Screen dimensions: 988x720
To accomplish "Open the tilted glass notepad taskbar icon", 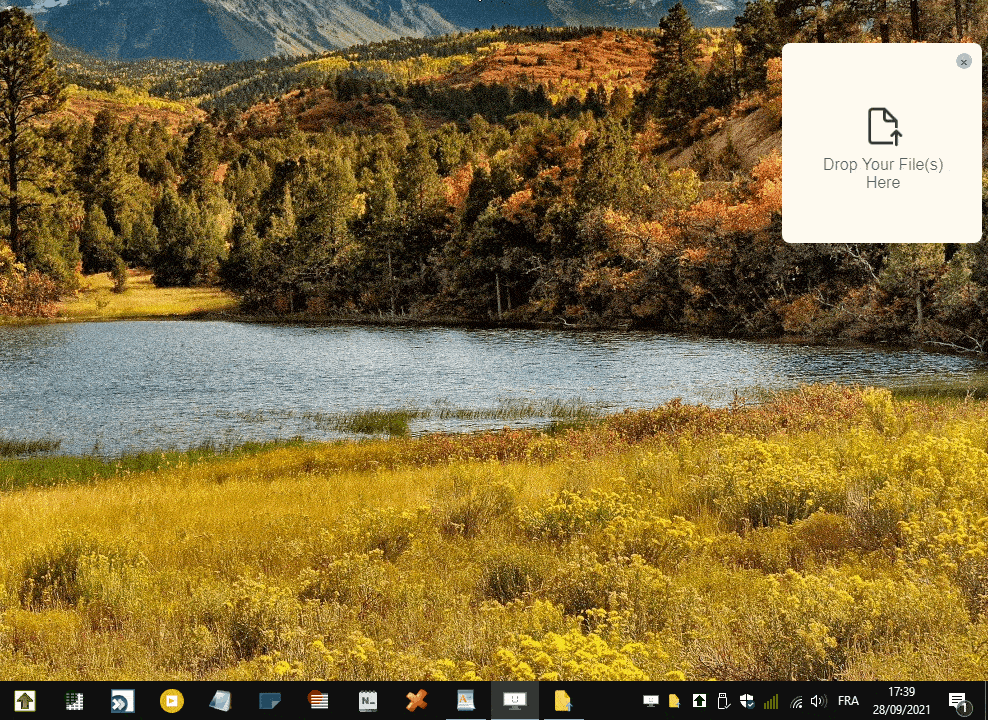I will [221, 700].
